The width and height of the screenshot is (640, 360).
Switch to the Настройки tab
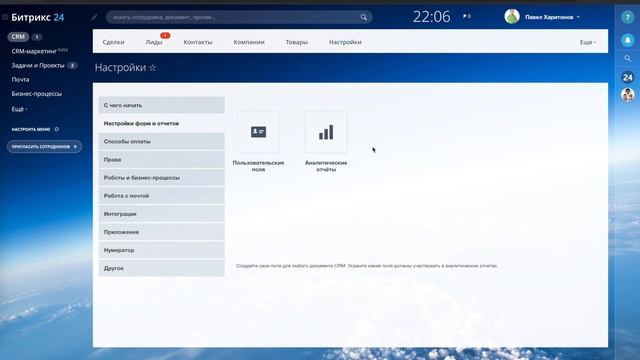345,42
